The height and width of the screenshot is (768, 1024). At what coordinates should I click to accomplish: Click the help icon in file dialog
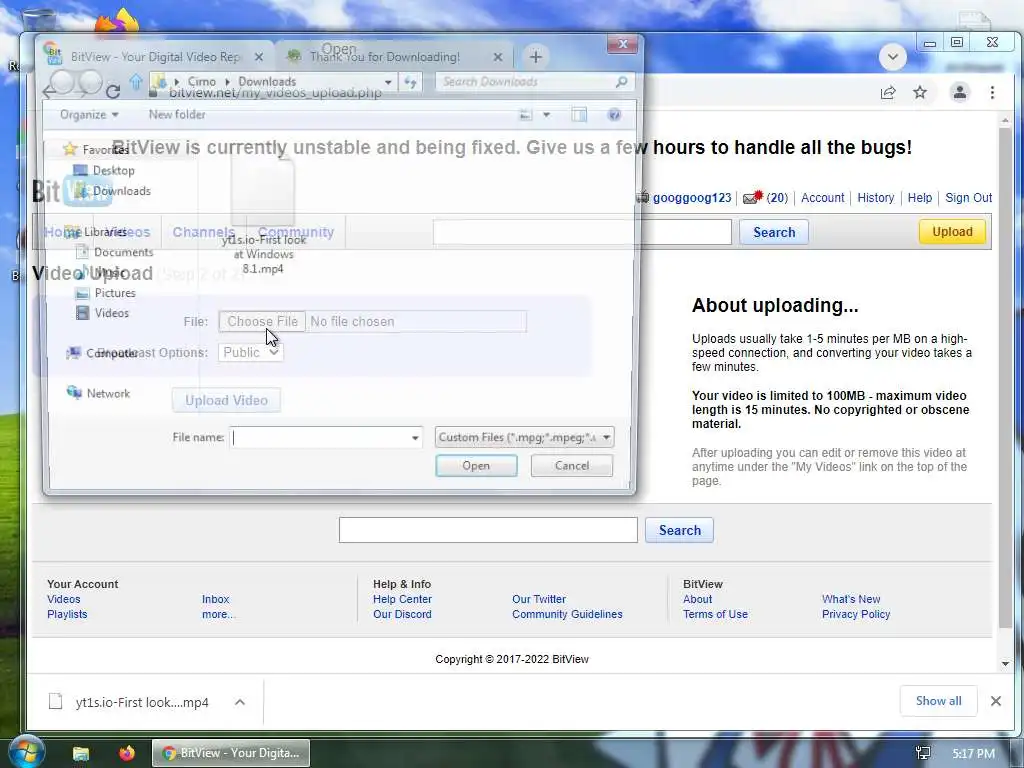coord(614,115)
